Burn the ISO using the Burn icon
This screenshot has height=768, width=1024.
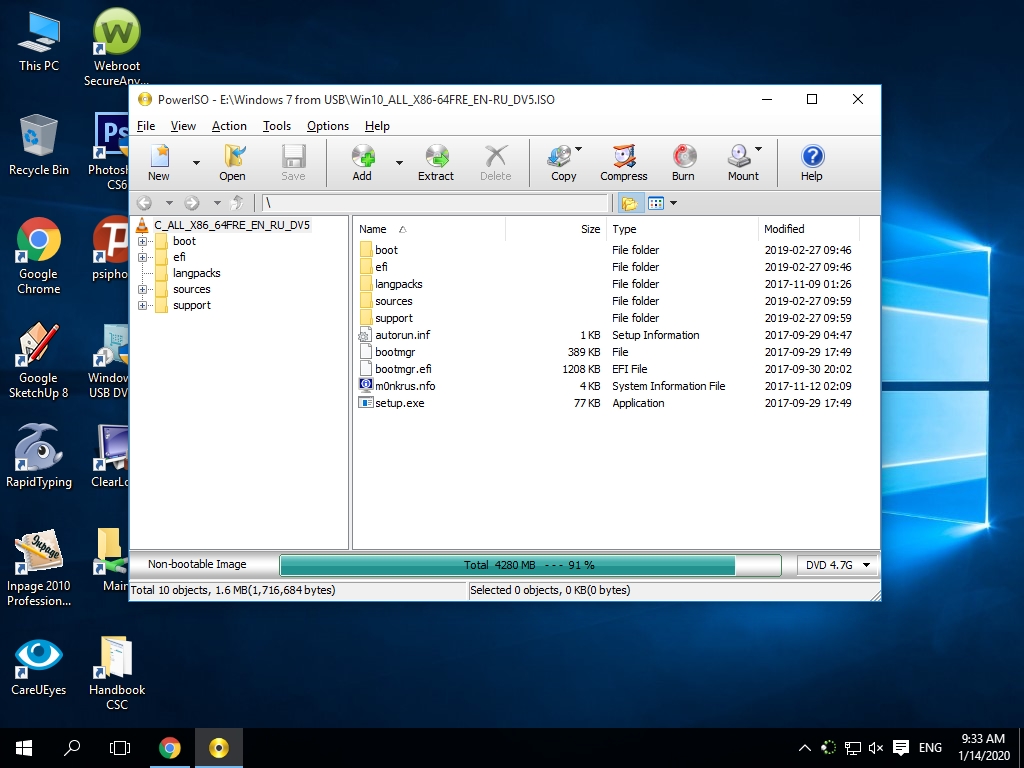coord(683,160)
